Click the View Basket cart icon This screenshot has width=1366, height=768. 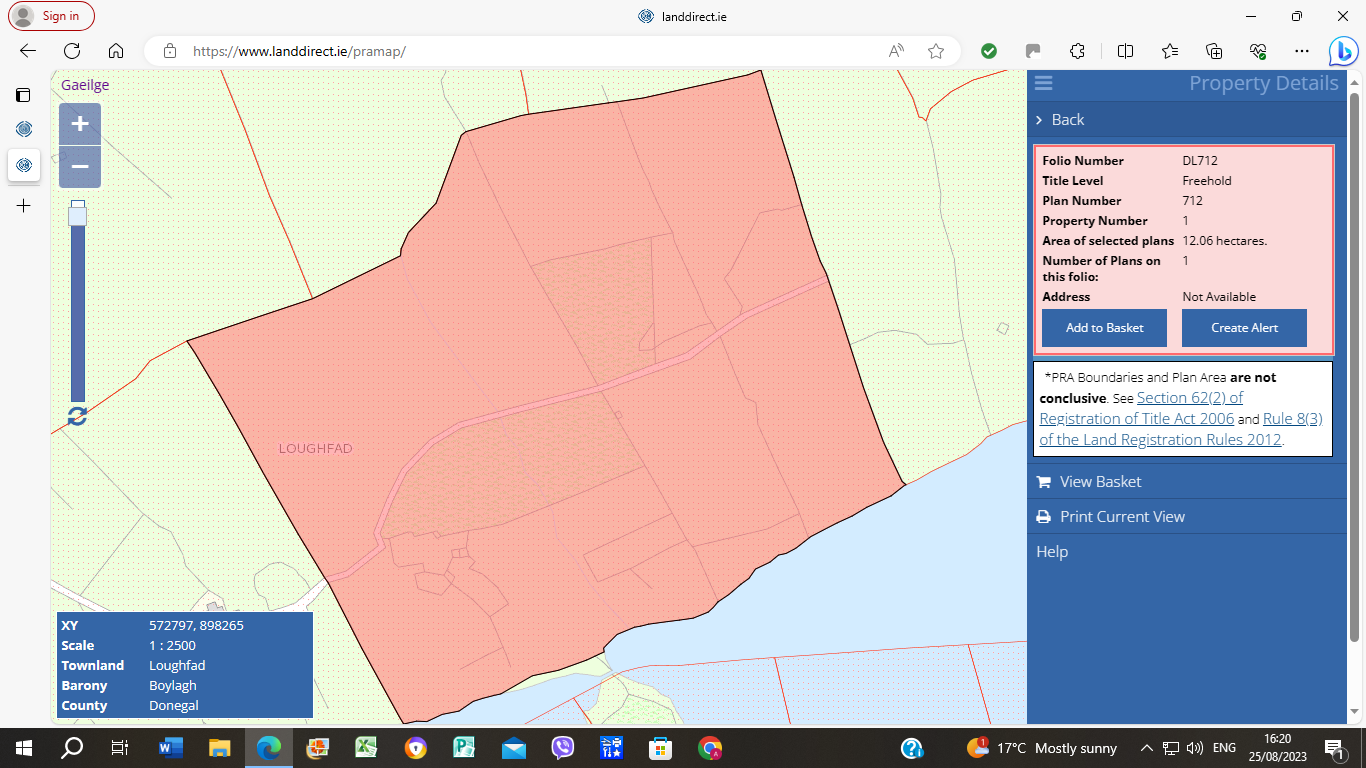(1043, 482)
